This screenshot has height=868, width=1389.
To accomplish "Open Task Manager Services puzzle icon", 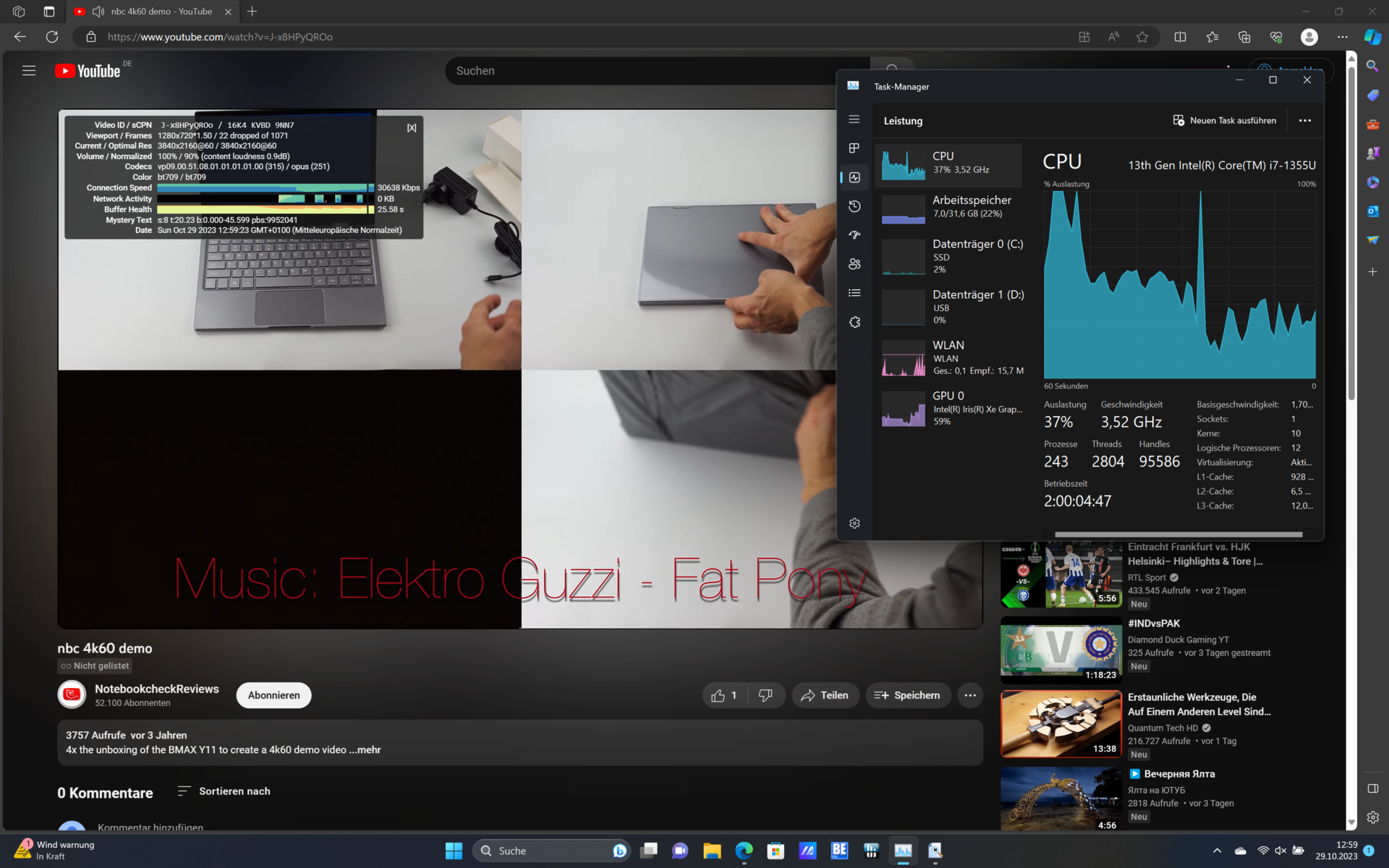I will pos(854,322).
